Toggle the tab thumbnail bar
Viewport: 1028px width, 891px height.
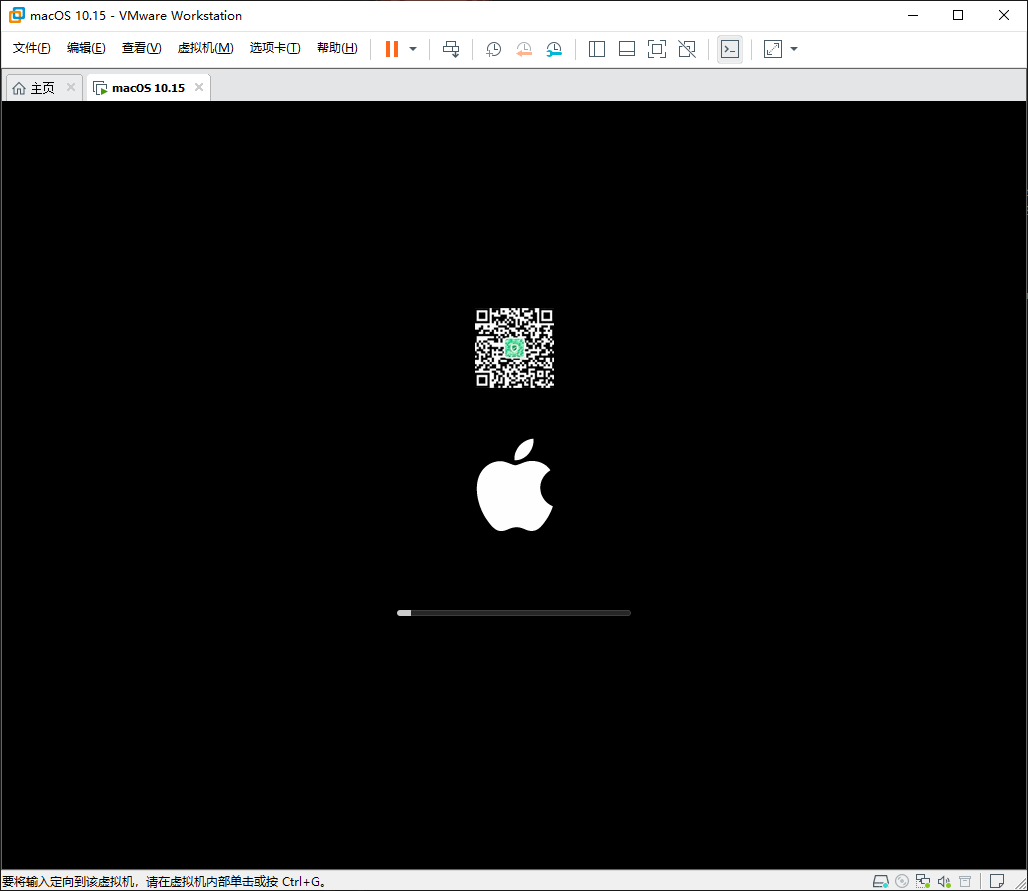(627, 48)
